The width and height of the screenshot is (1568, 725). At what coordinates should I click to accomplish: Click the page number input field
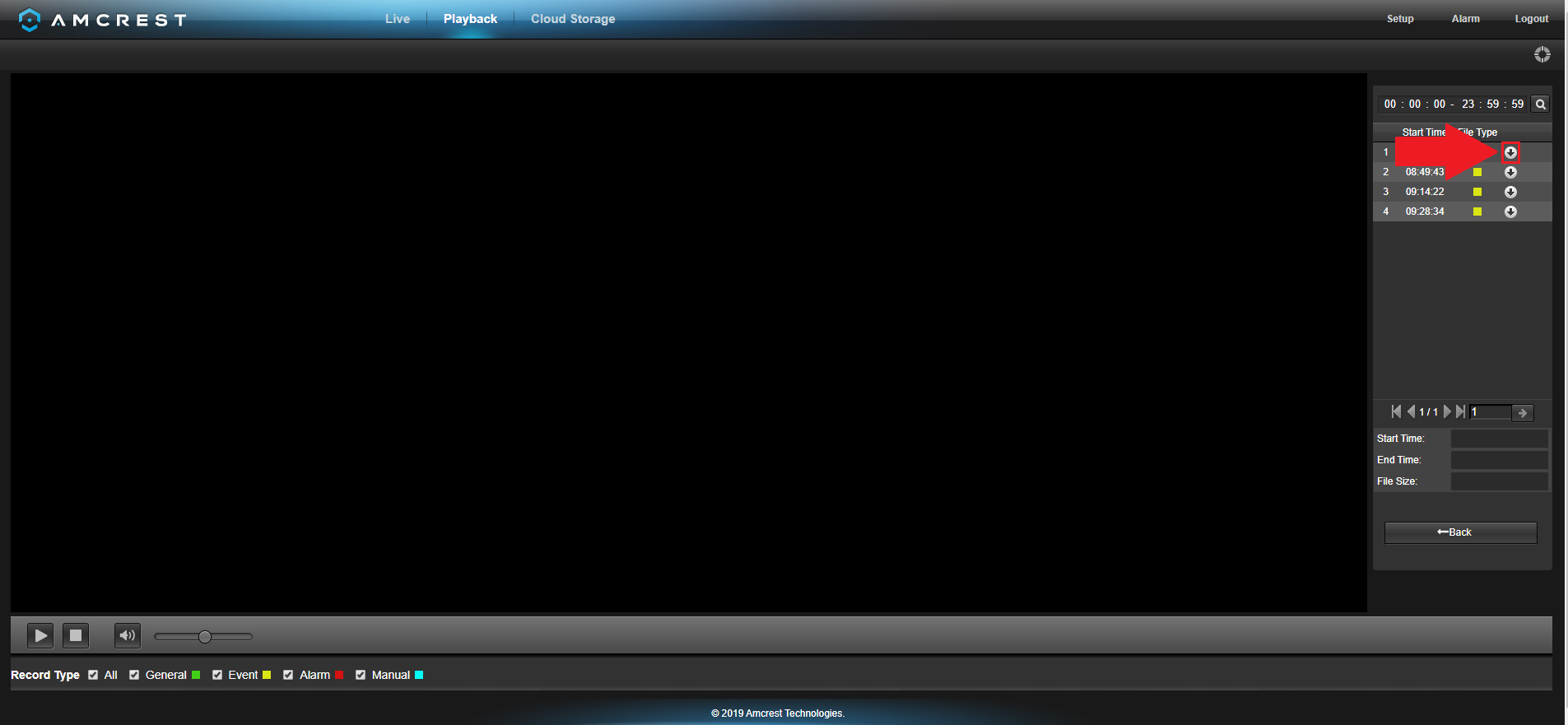[x=1490, y=412]
